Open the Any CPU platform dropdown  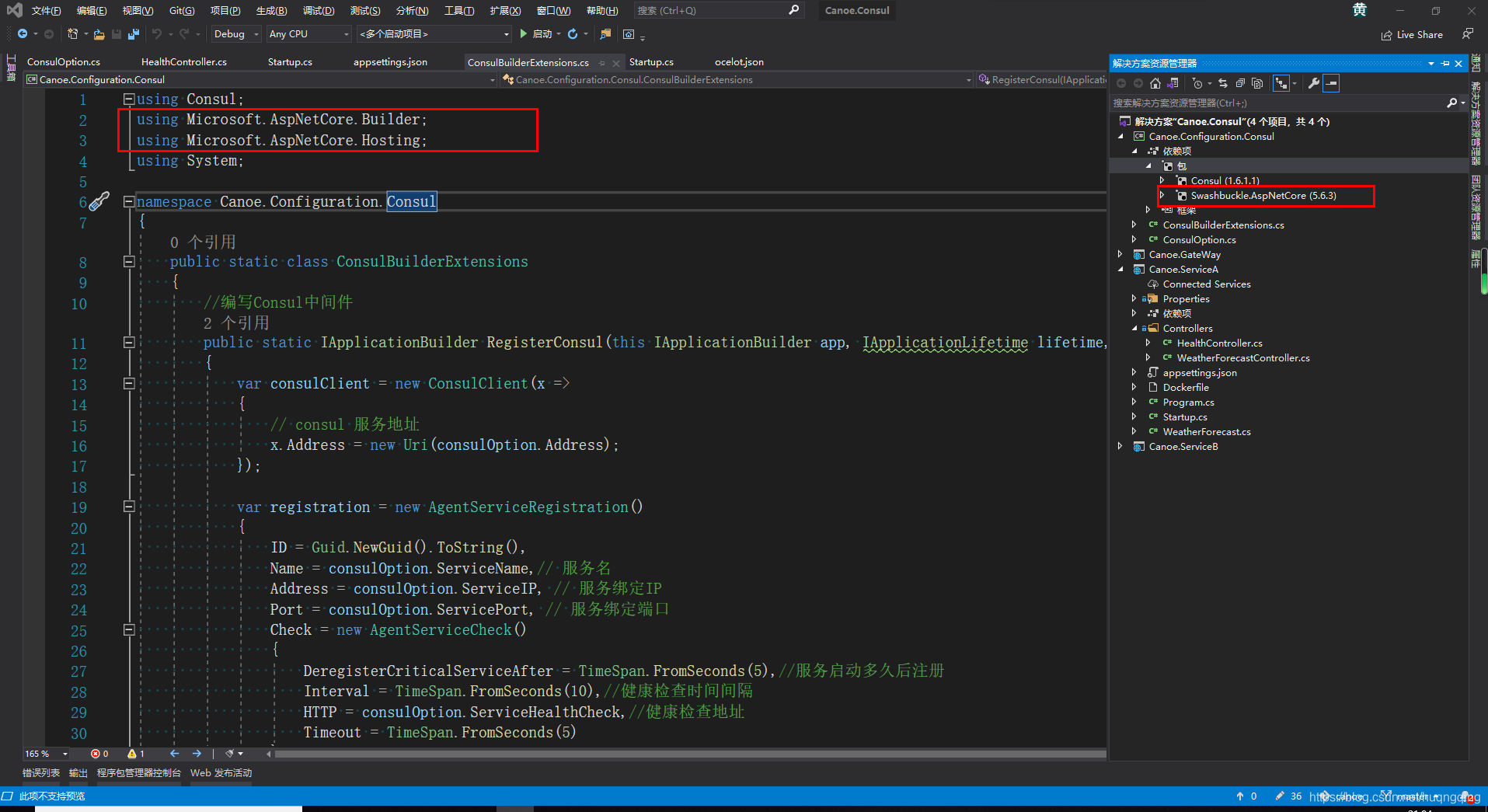click(308, 34)
